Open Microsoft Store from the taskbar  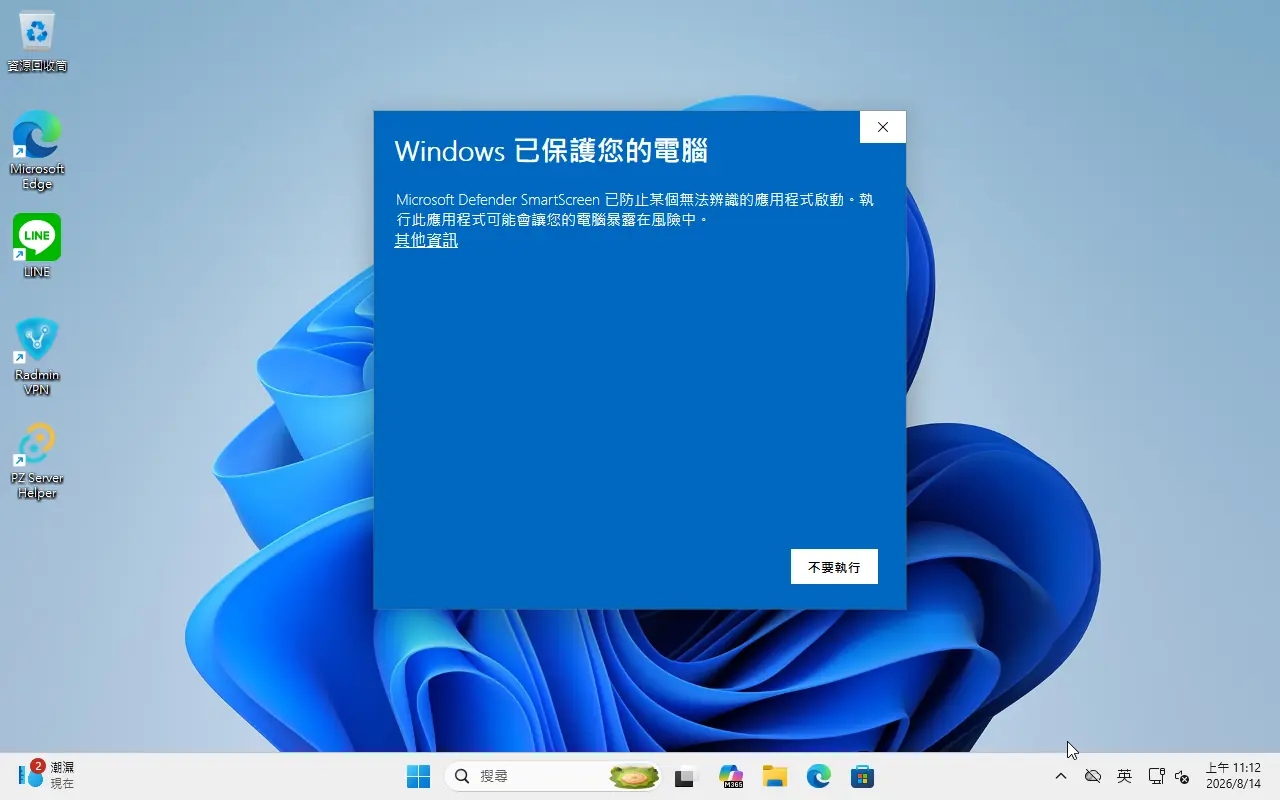pos(863,776)
